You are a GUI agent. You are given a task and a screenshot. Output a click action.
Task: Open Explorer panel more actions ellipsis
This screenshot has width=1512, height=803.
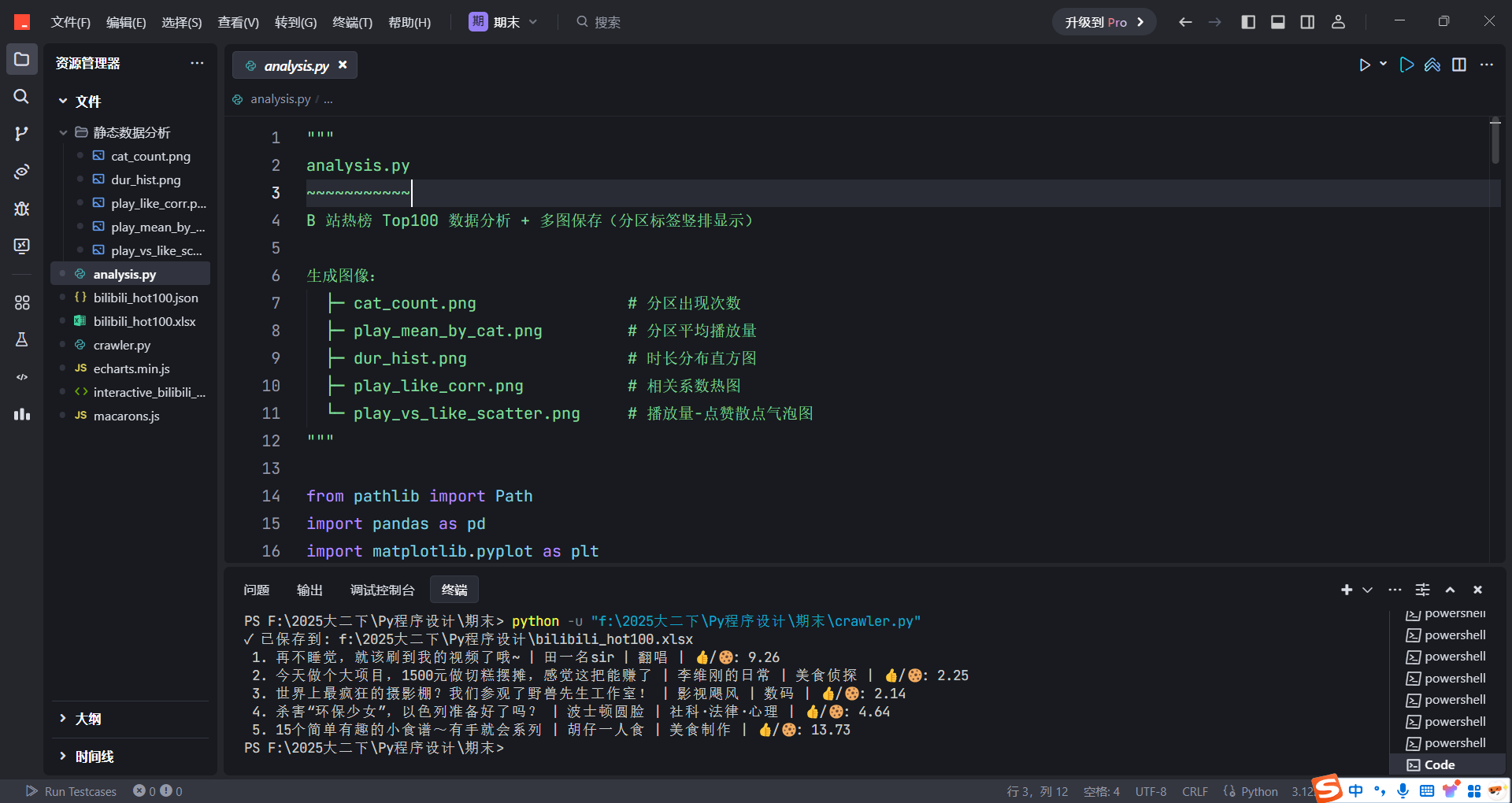[x=197, y=63]
